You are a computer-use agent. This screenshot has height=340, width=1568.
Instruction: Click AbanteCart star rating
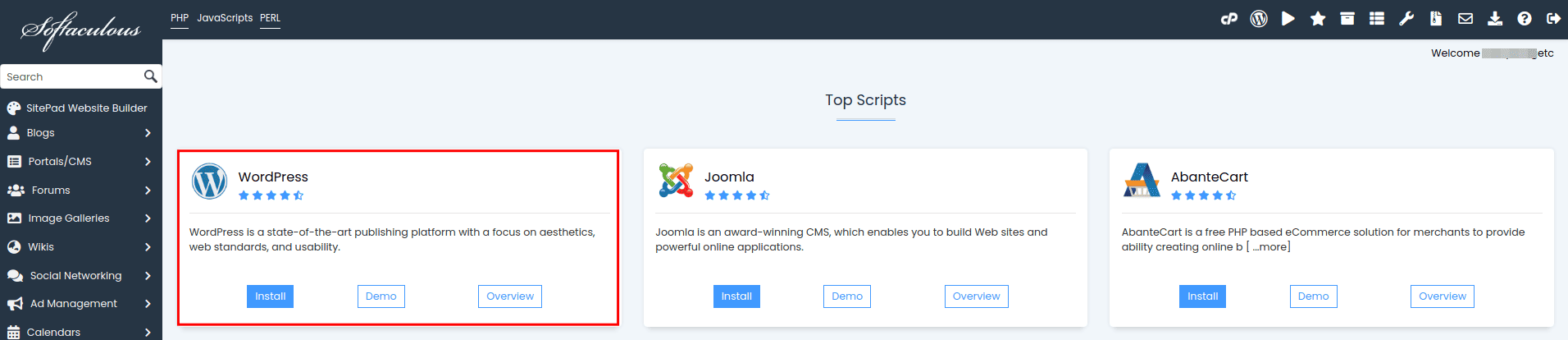click(x=1204, y=195)
